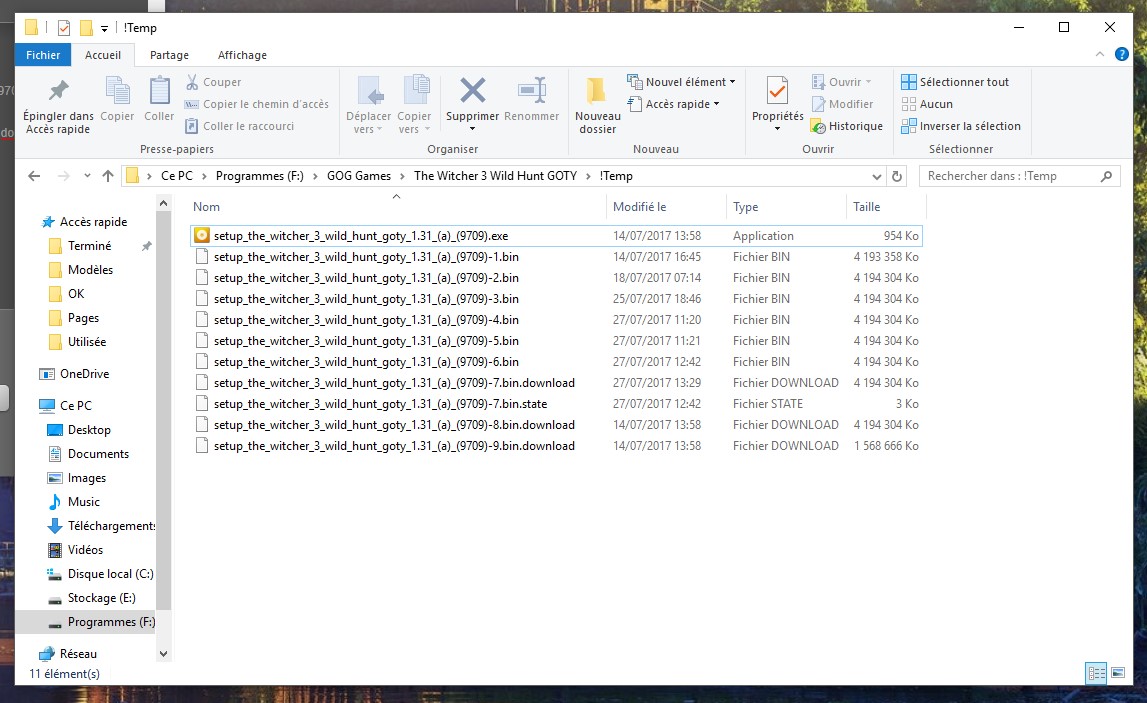Open the Nouvel élément dropdown
This screenshot has width=1147, height=703.
tap(682, 82)
